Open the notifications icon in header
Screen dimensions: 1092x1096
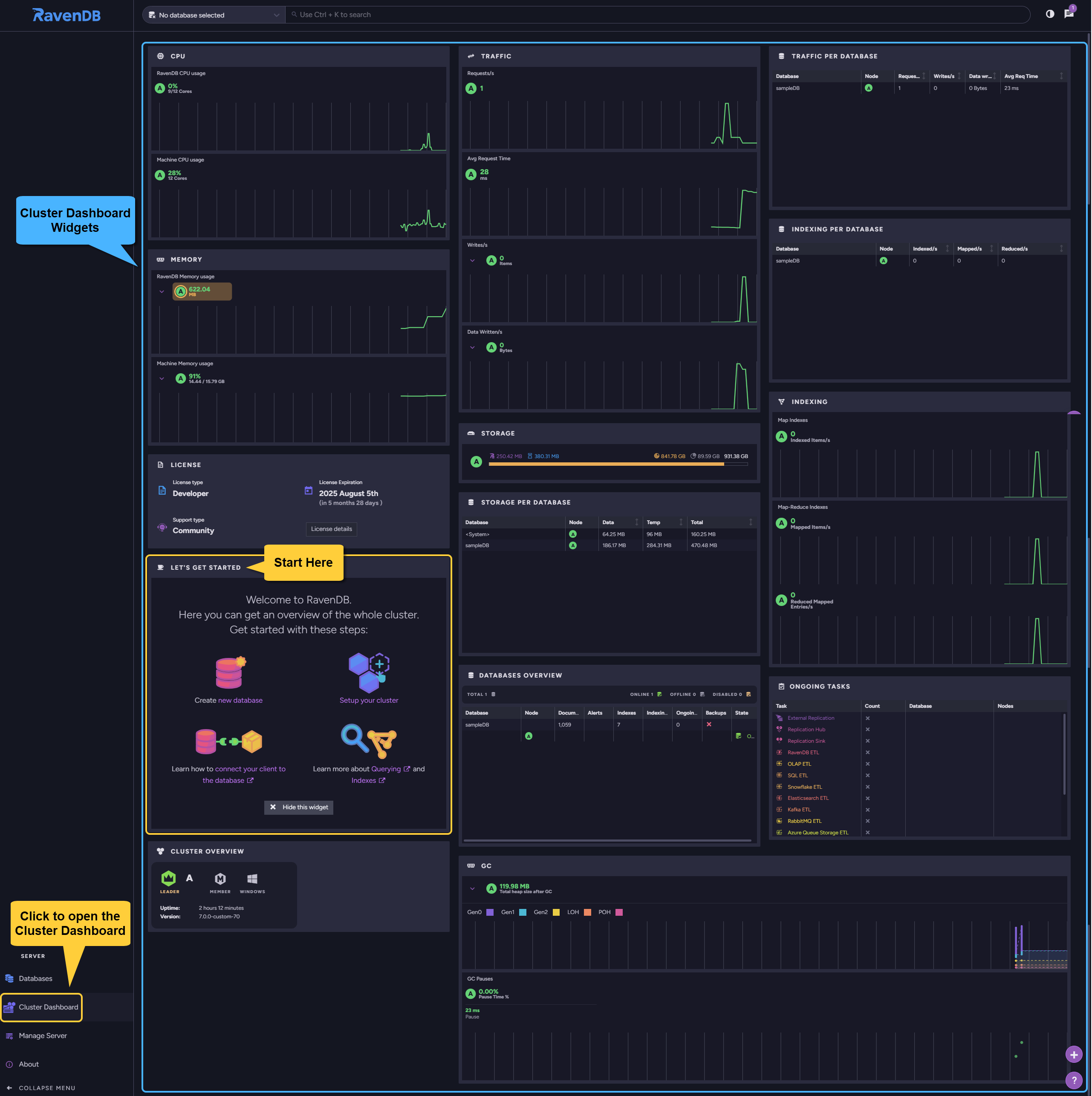click(x=1069, y=14)
